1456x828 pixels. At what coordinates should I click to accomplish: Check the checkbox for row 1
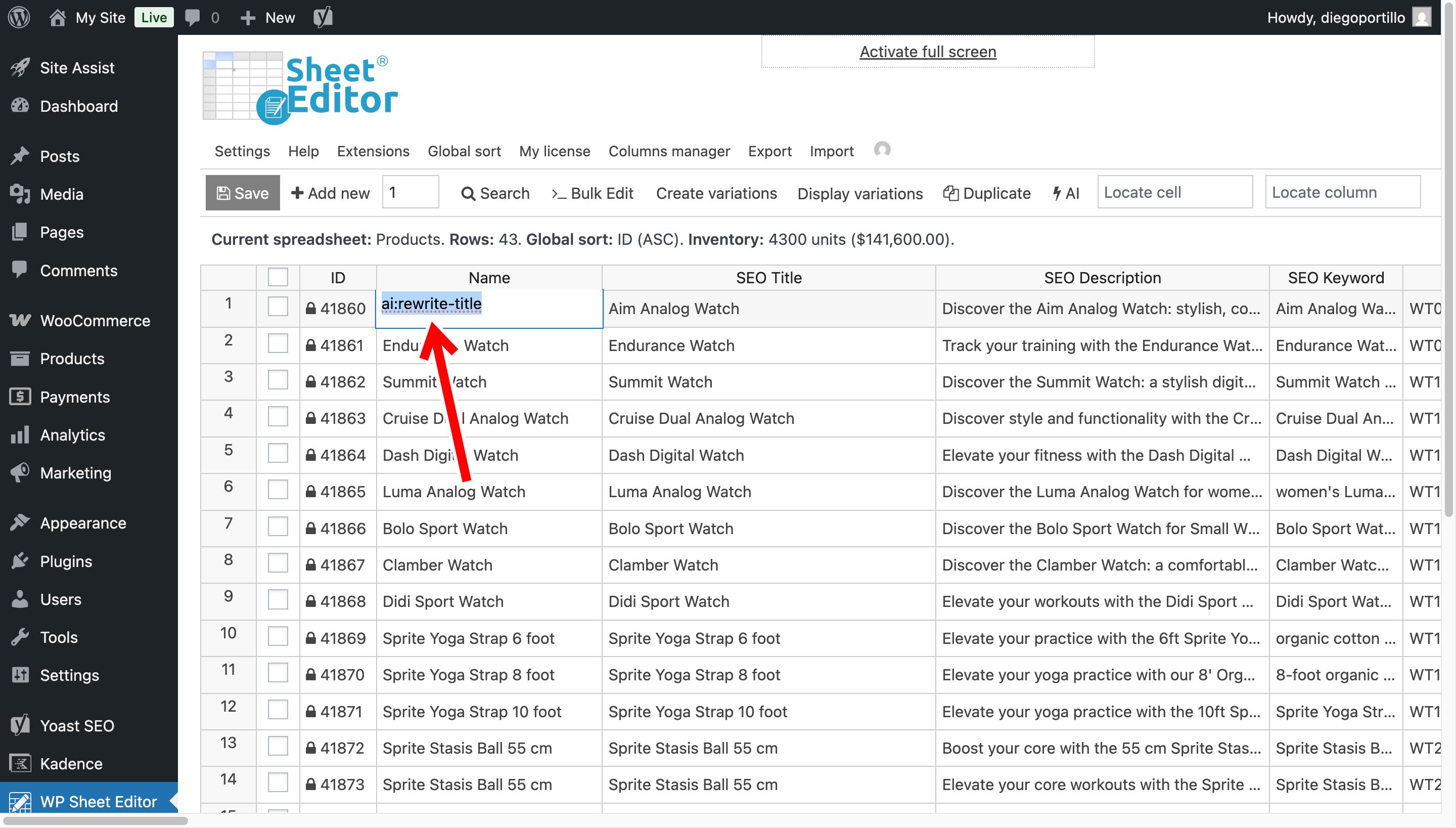(x=278, y=306)
